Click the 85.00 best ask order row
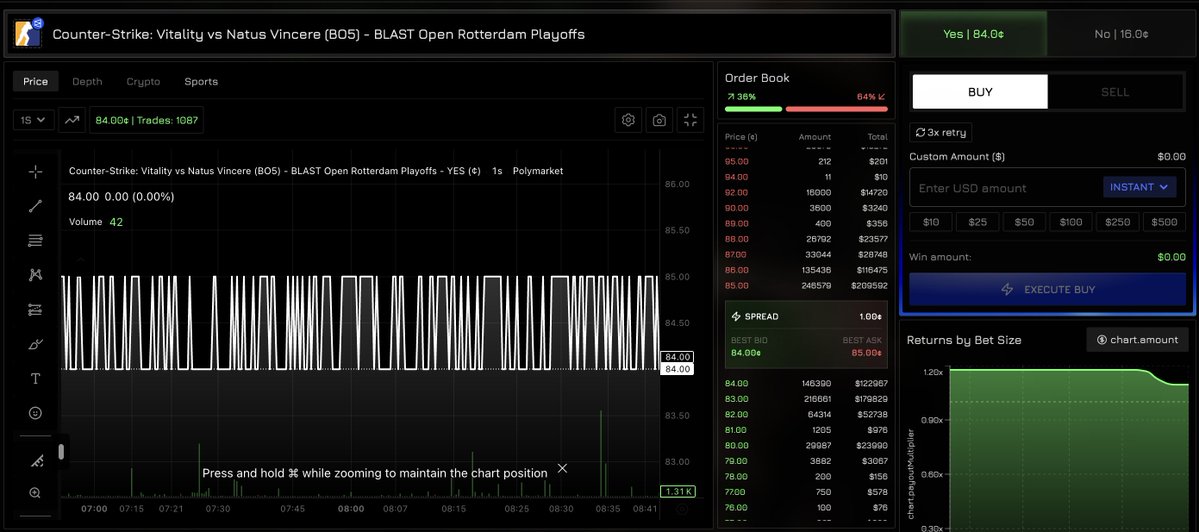The width and height of the screenshot is (1199, 532). (x=806, y=285)
